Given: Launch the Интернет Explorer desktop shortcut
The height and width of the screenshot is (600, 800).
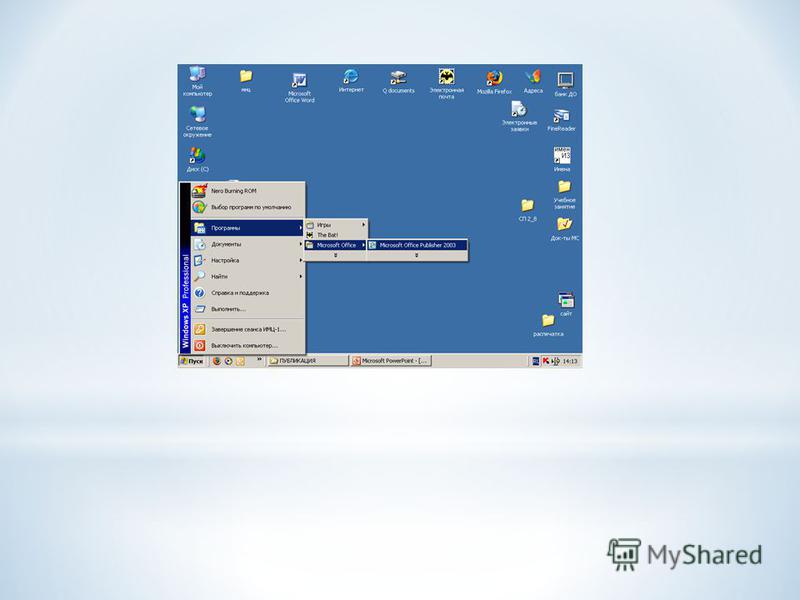Looking at the screenshot, I should [x=351, y=81].
